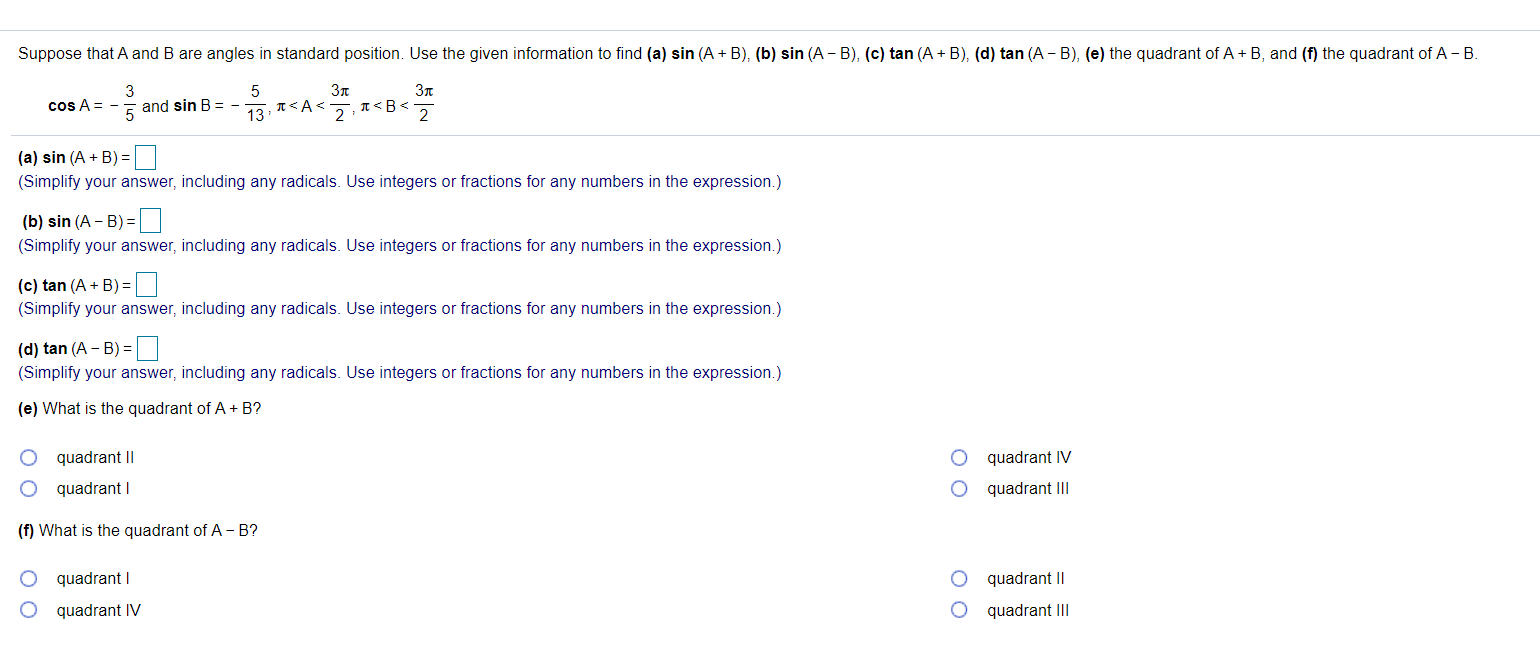Select quadrant III for part (f)
Viewport: 1540px width, 652px height.
coord(959,609)
